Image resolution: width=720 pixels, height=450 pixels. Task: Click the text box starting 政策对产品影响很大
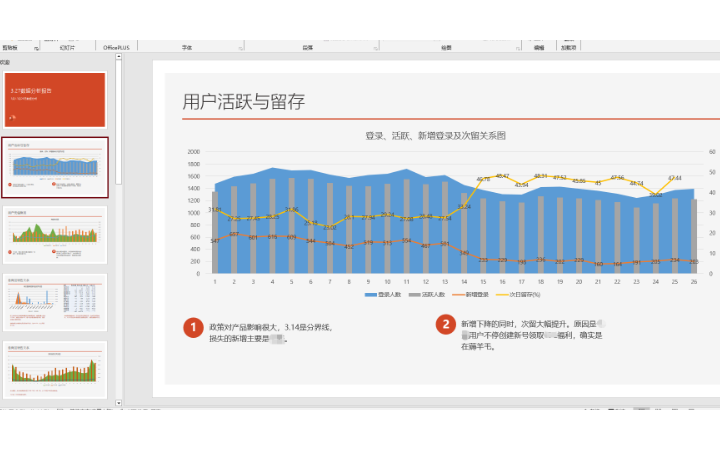pos(271,333)
